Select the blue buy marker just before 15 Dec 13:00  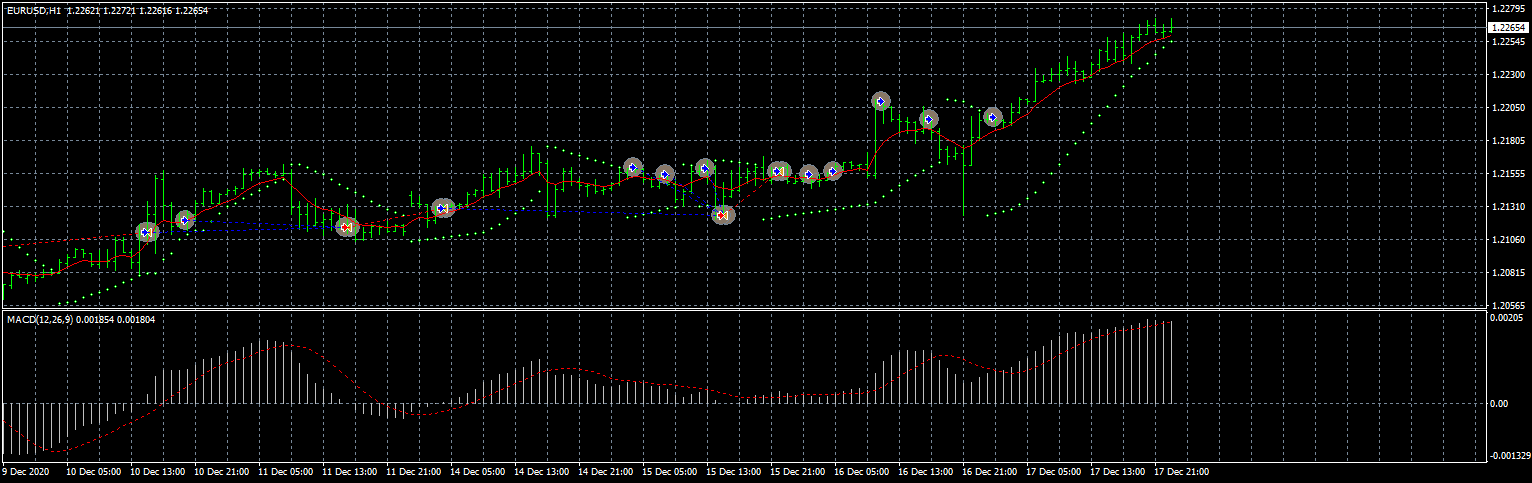(x=704, y=168)
